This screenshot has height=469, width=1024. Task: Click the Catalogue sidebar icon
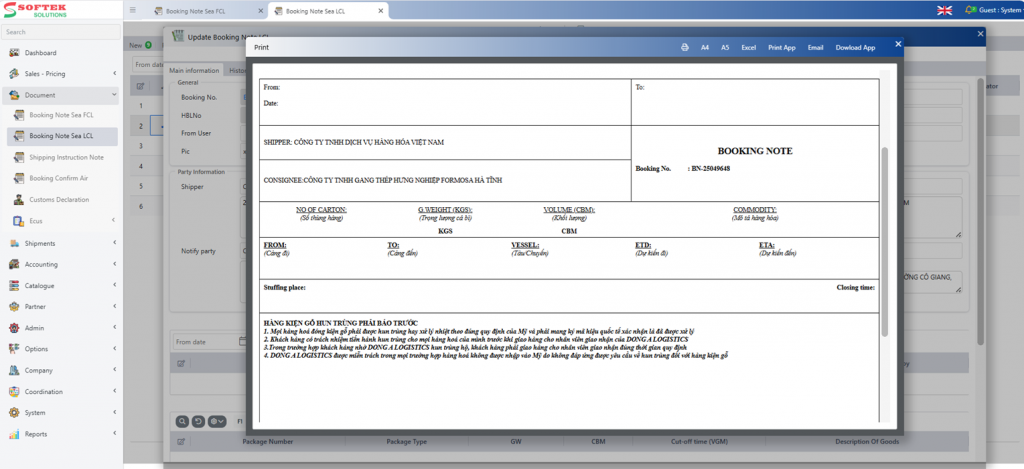coord(14,286)
